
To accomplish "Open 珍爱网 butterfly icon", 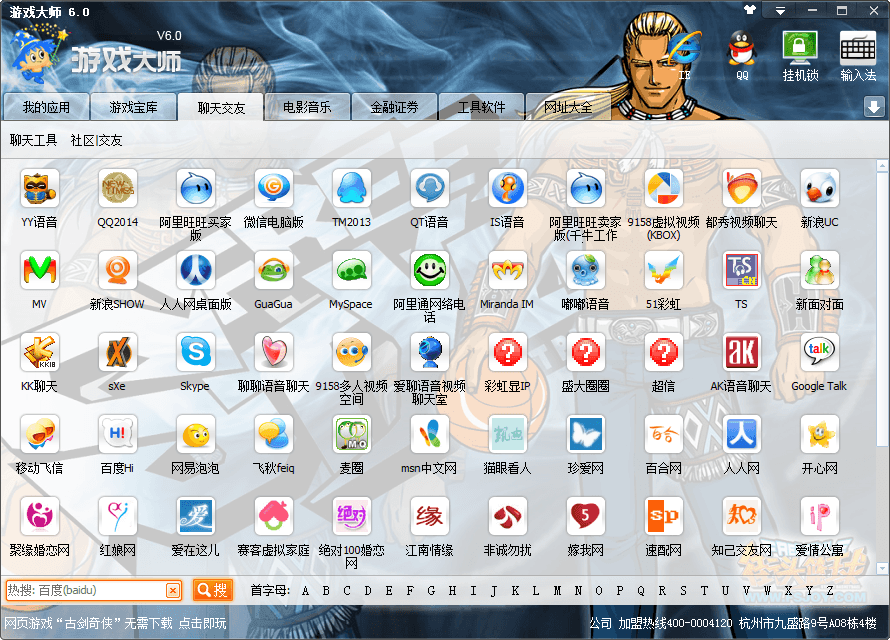I will (x=586, y=434).
